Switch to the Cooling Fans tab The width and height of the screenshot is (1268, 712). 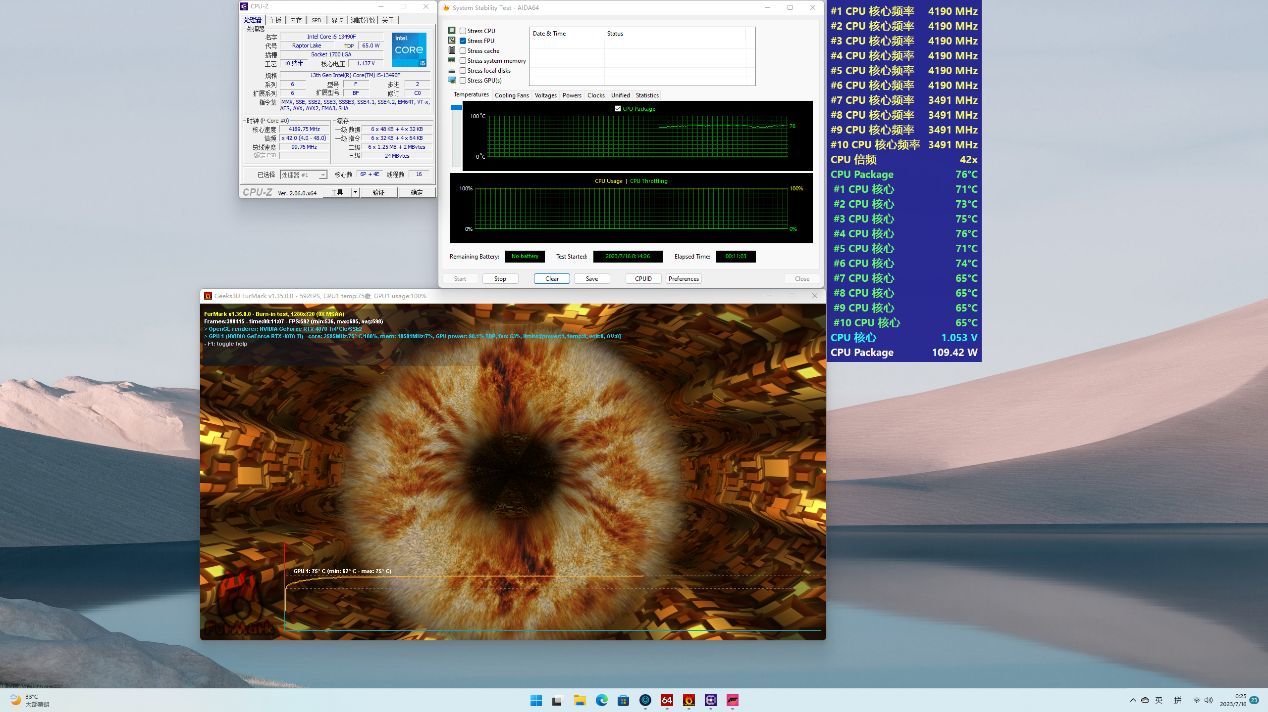pyautogui.click(x=511, y=95)
